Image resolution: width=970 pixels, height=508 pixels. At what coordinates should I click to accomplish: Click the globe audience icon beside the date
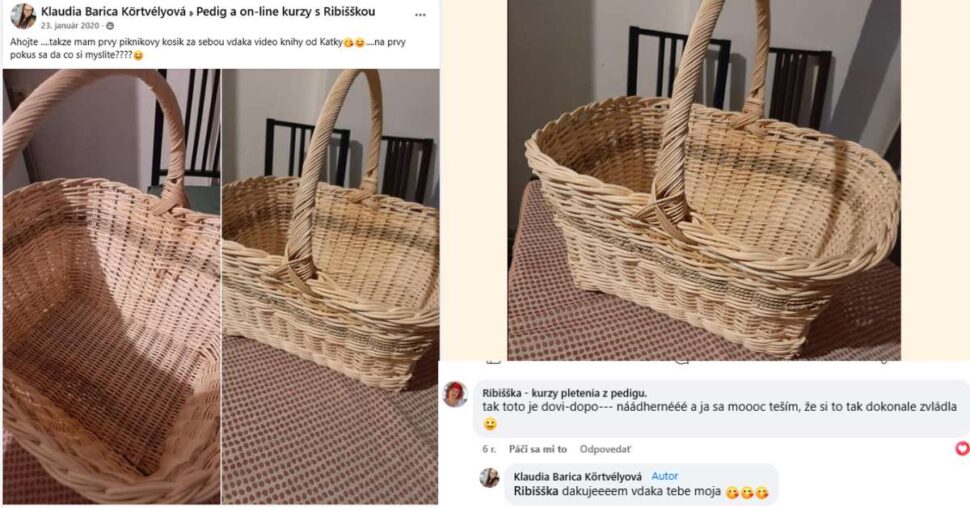[x=108, y=26]
